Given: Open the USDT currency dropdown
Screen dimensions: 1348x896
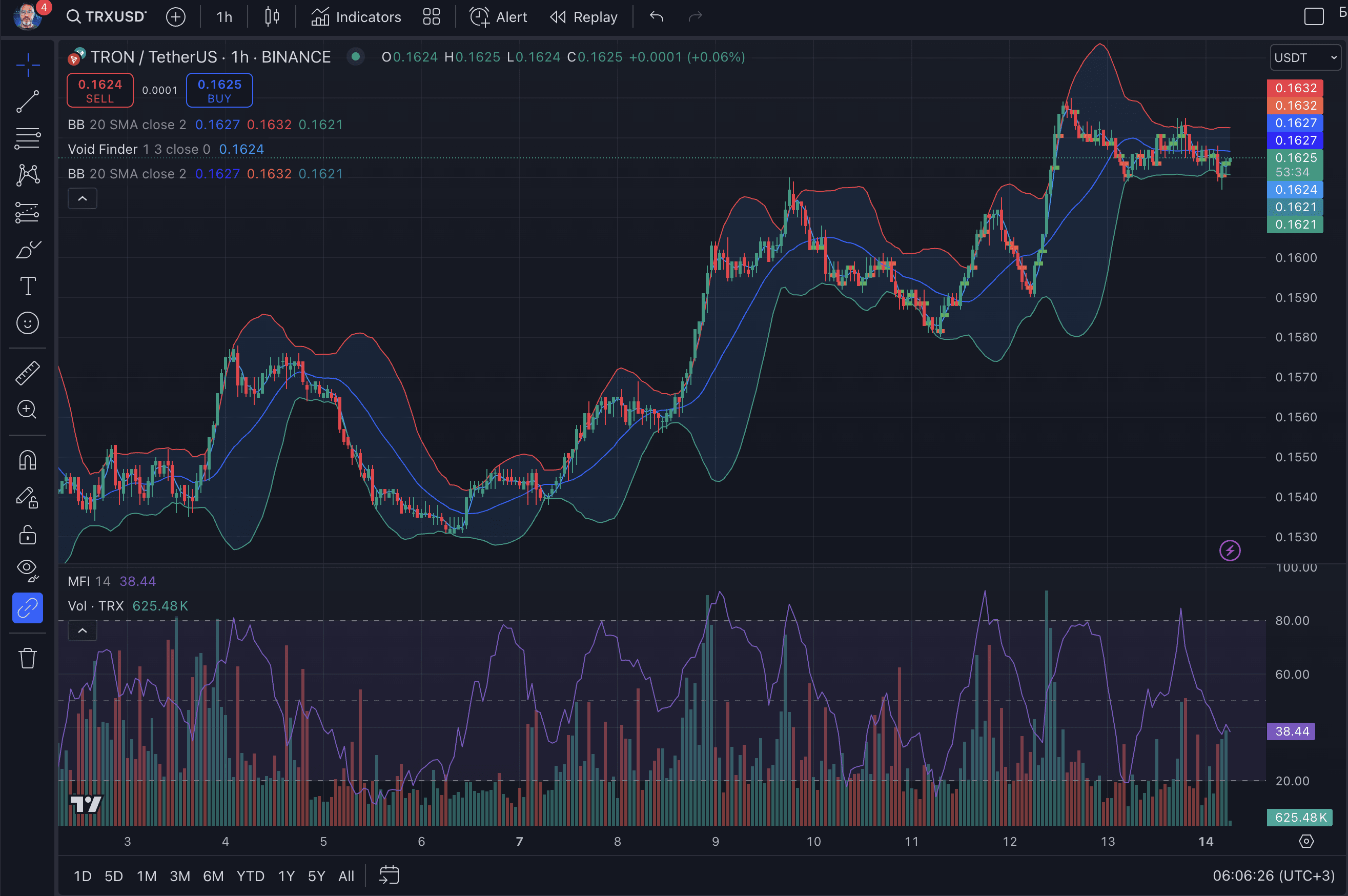Looking at the screenshot, I should click(x=1305, y=58).
